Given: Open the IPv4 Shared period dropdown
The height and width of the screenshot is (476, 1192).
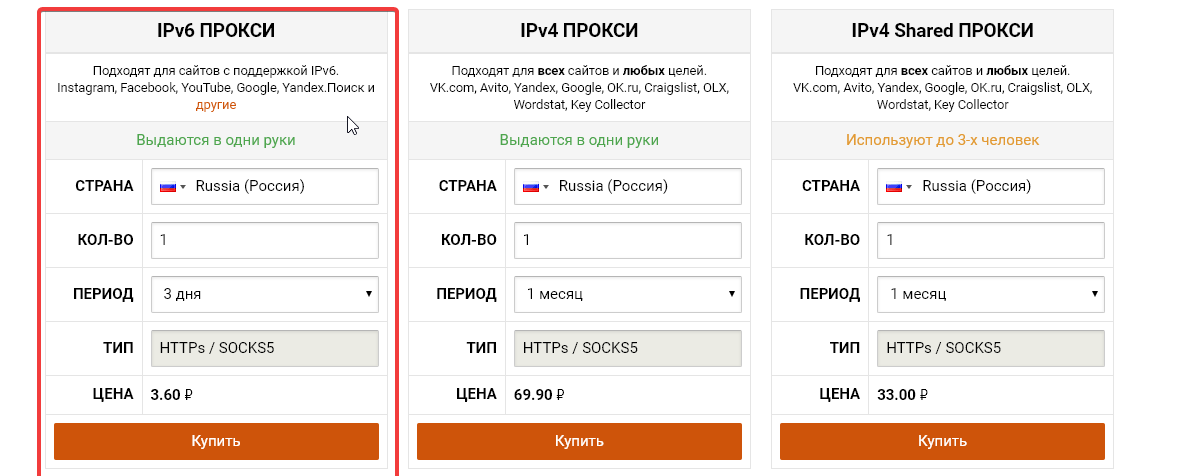Looking at the screenshot, I should 991,294.
